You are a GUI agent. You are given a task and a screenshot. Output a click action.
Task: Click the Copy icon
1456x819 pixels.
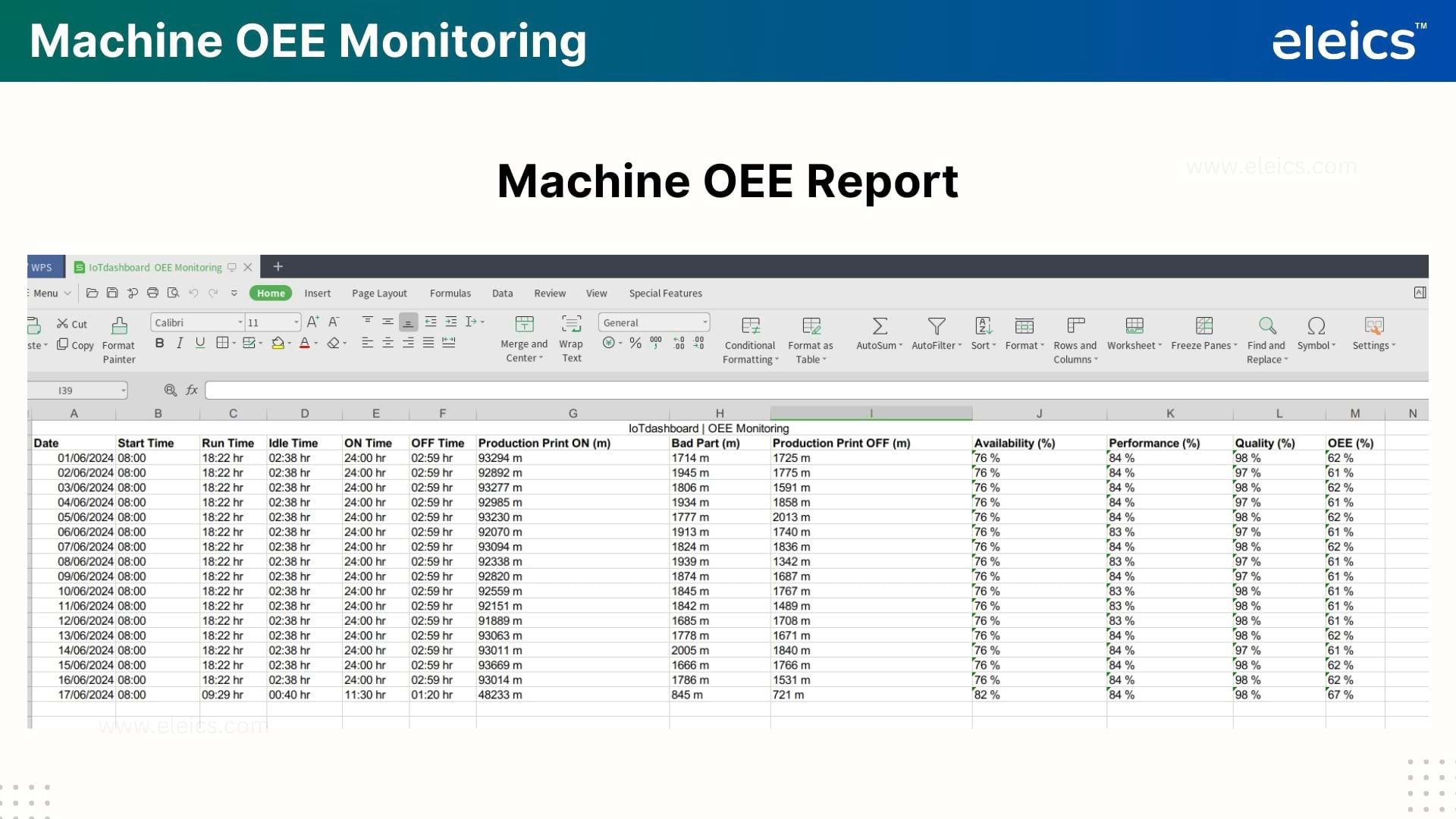(62, 344)
